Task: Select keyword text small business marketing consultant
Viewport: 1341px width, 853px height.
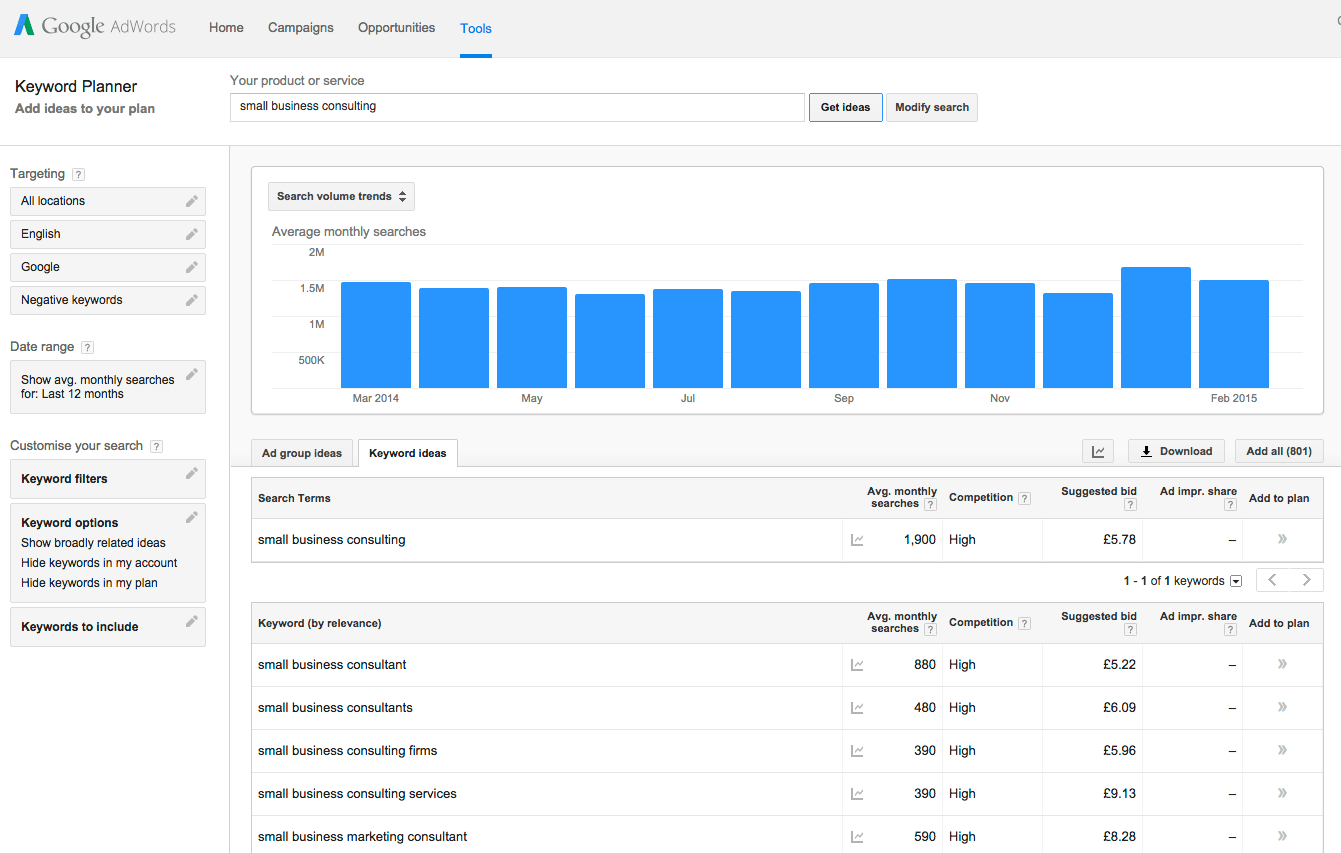Action: 363,836
